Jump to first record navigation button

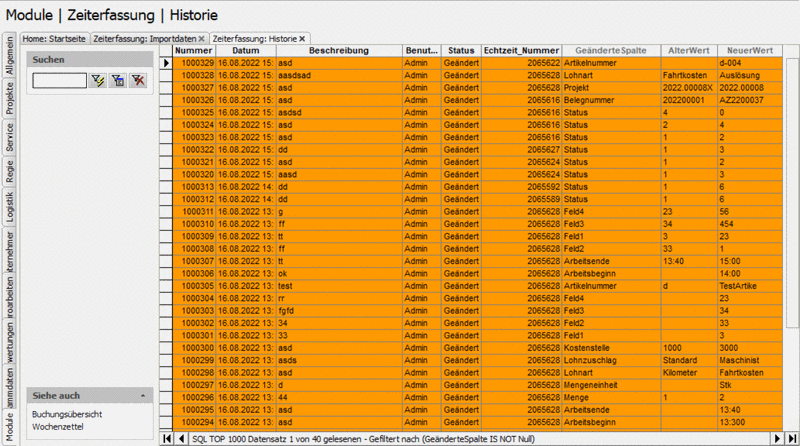coord(167,438)
